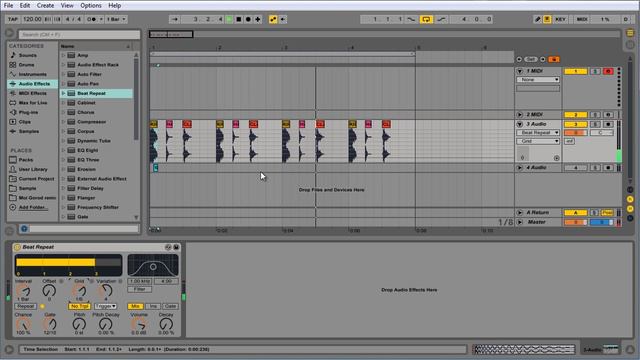Select the Instruments category

(x=33, y=74)
